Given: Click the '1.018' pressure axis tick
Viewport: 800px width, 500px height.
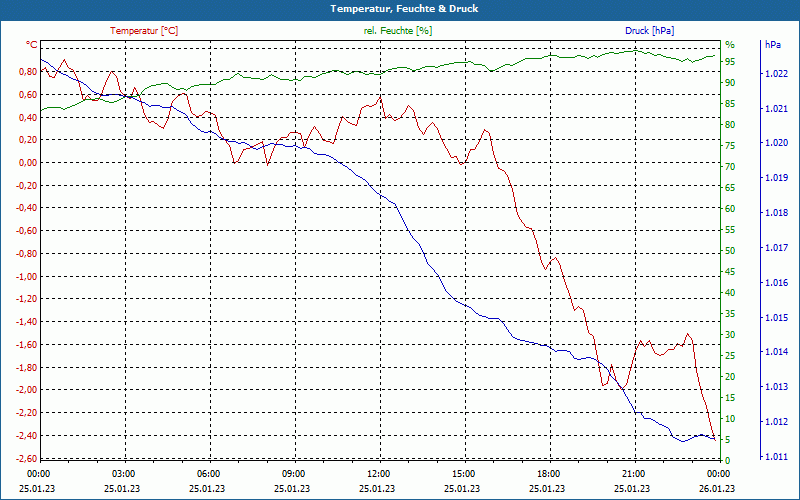Looking at the screenshot, I should tap(777, 213).
